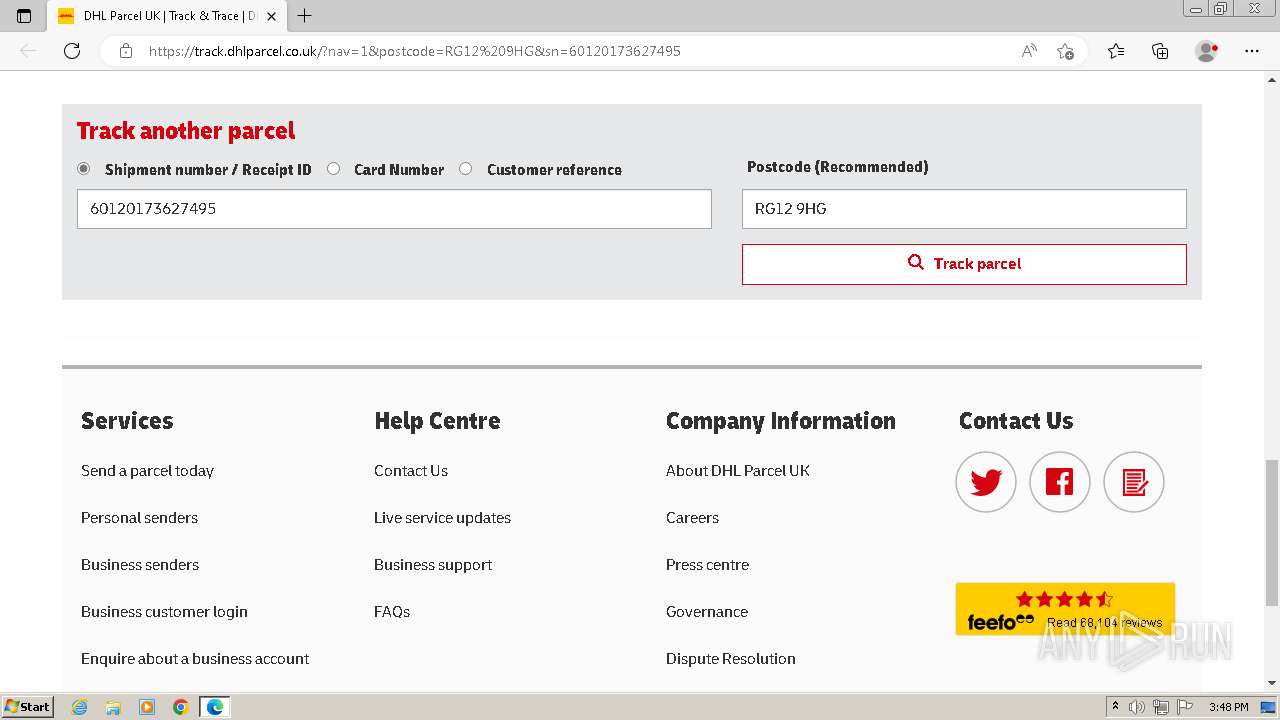Open the contact form document icon

[1134, 482]
